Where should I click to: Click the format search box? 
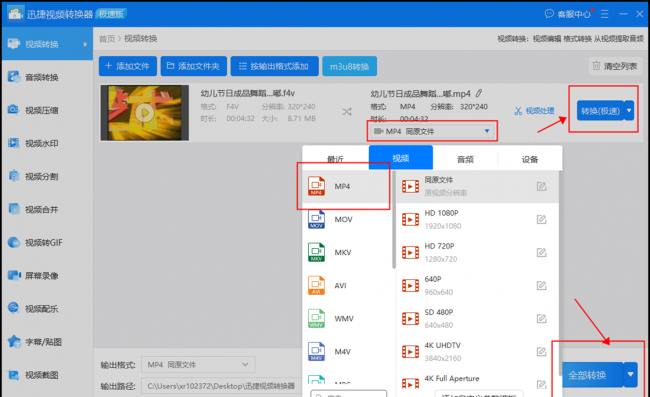pos(349,394)
